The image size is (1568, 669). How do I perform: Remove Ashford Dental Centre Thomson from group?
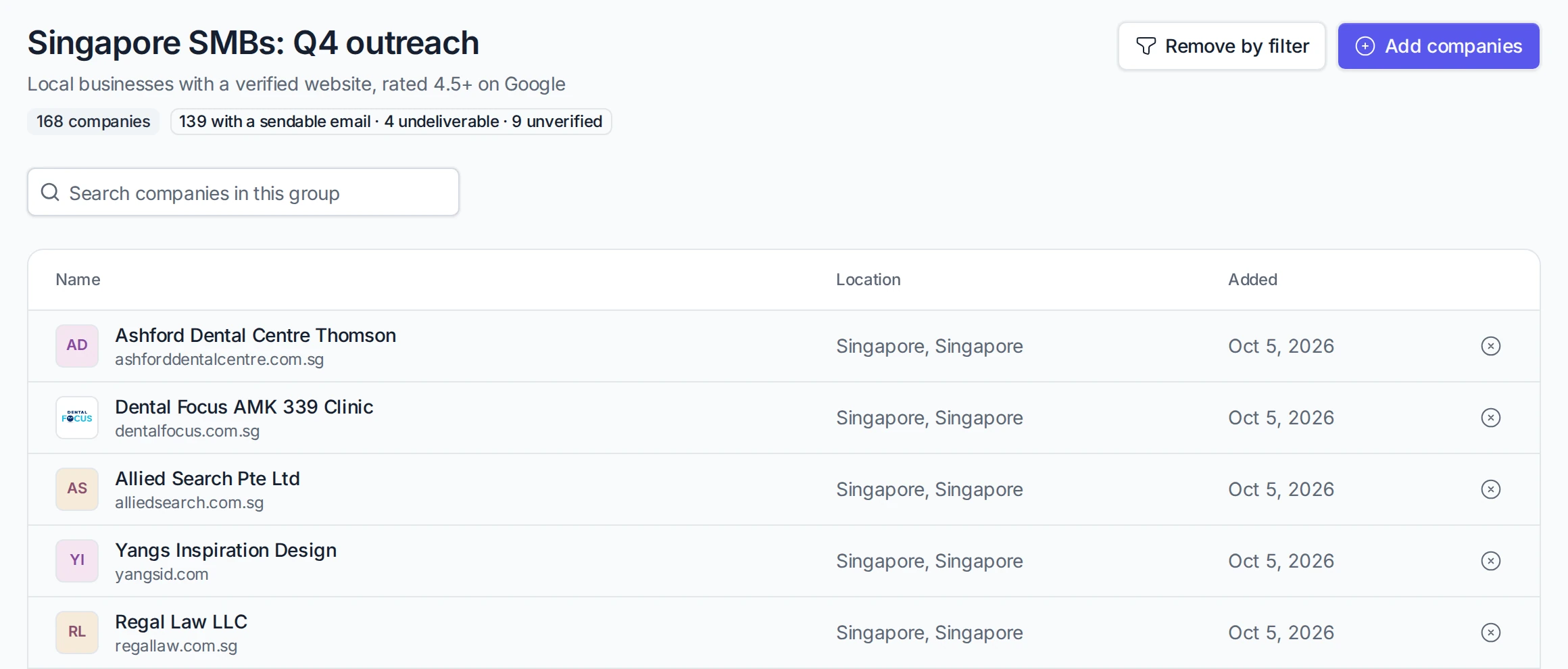(x=1490, y=346)
